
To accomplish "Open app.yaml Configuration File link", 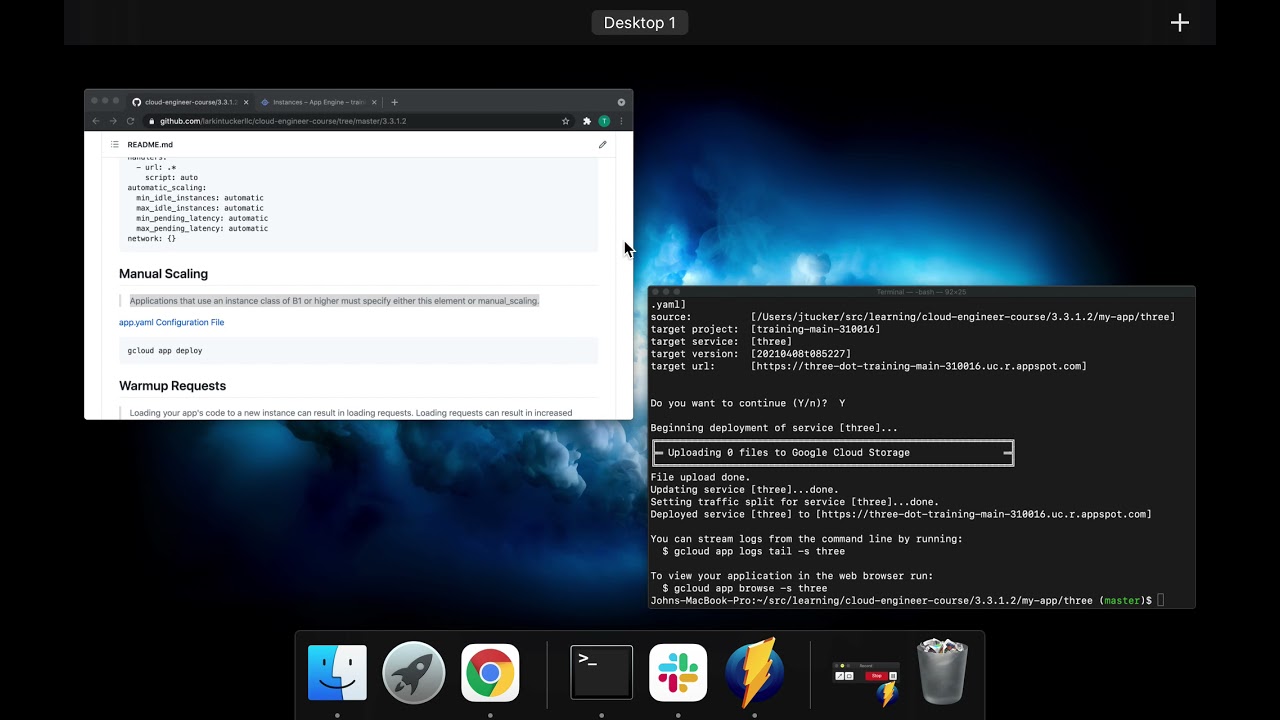I will tap(171, 322).
